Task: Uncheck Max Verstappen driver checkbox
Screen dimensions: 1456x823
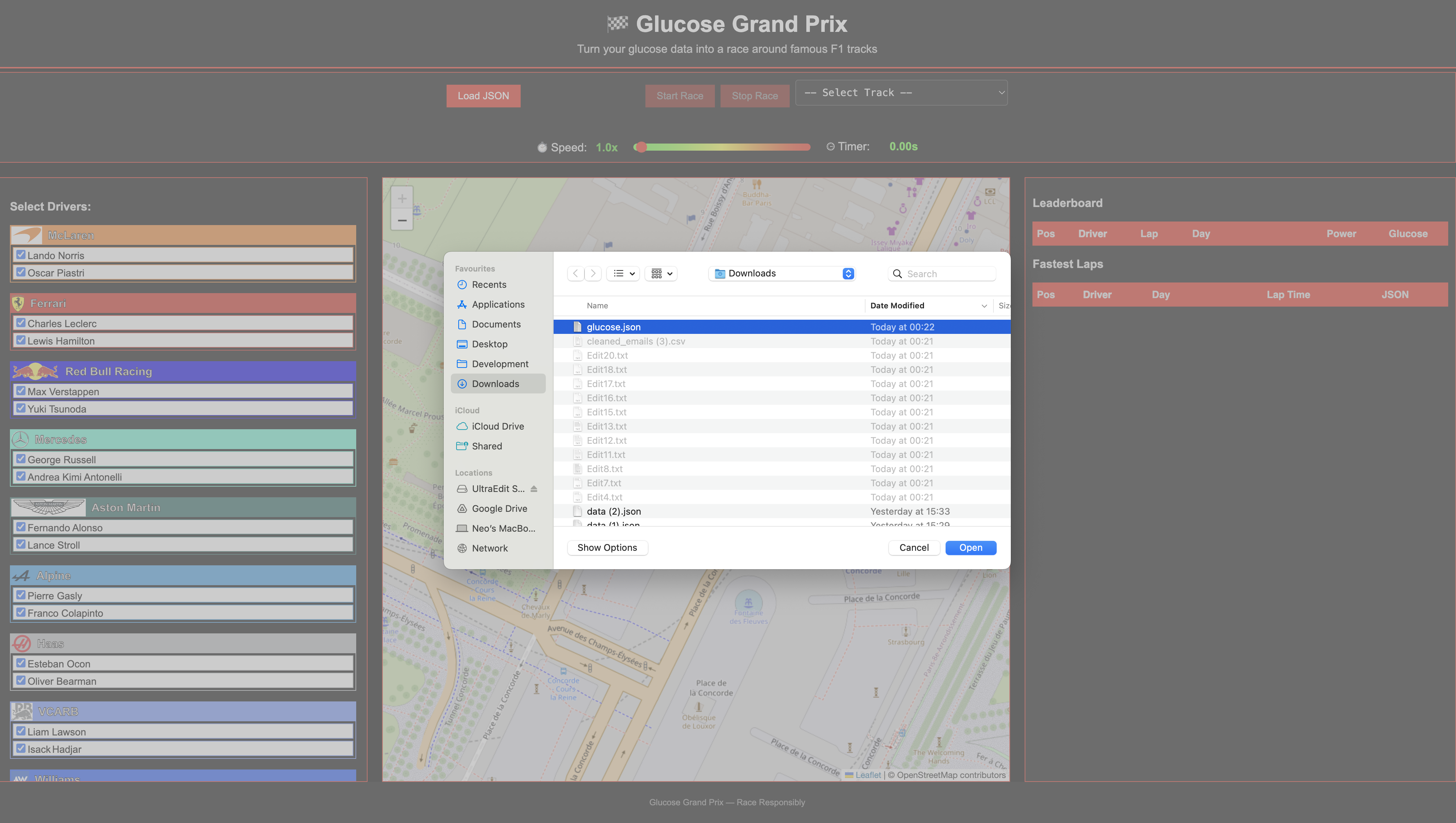Action: pos(21,391)
